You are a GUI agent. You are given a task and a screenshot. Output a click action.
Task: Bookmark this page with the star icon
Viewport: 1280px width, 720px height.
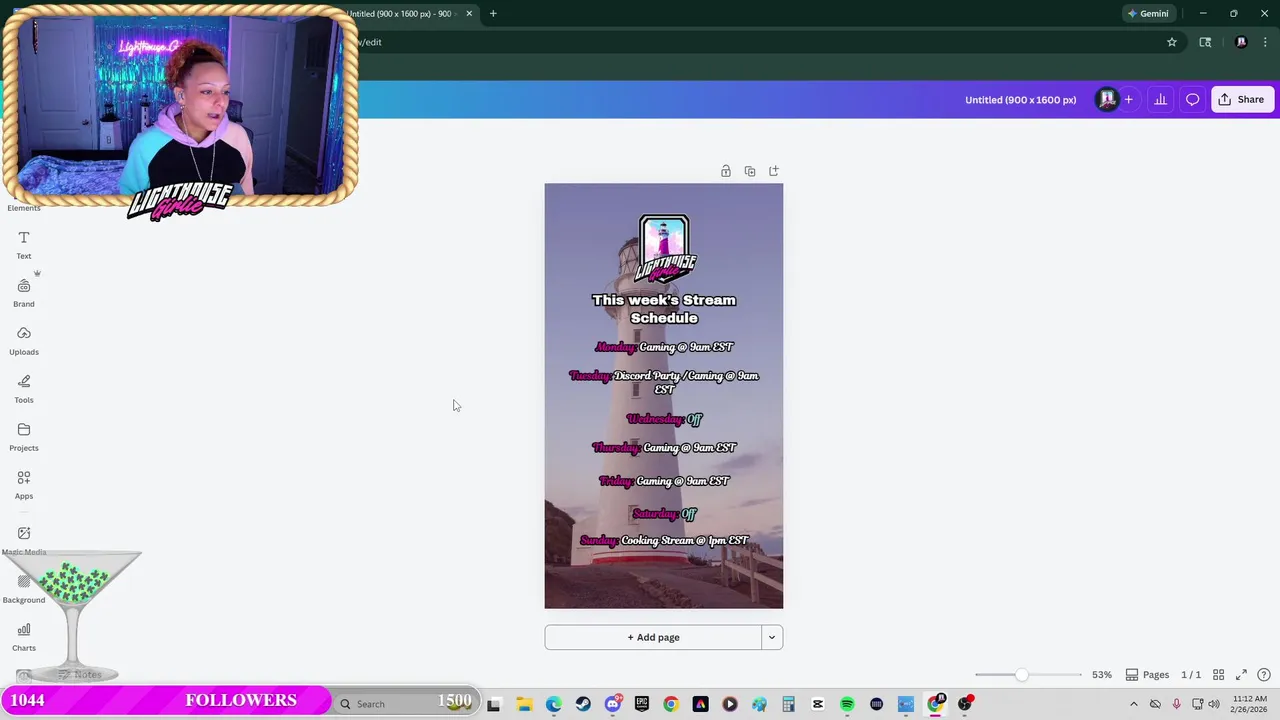pos(1172,42)
